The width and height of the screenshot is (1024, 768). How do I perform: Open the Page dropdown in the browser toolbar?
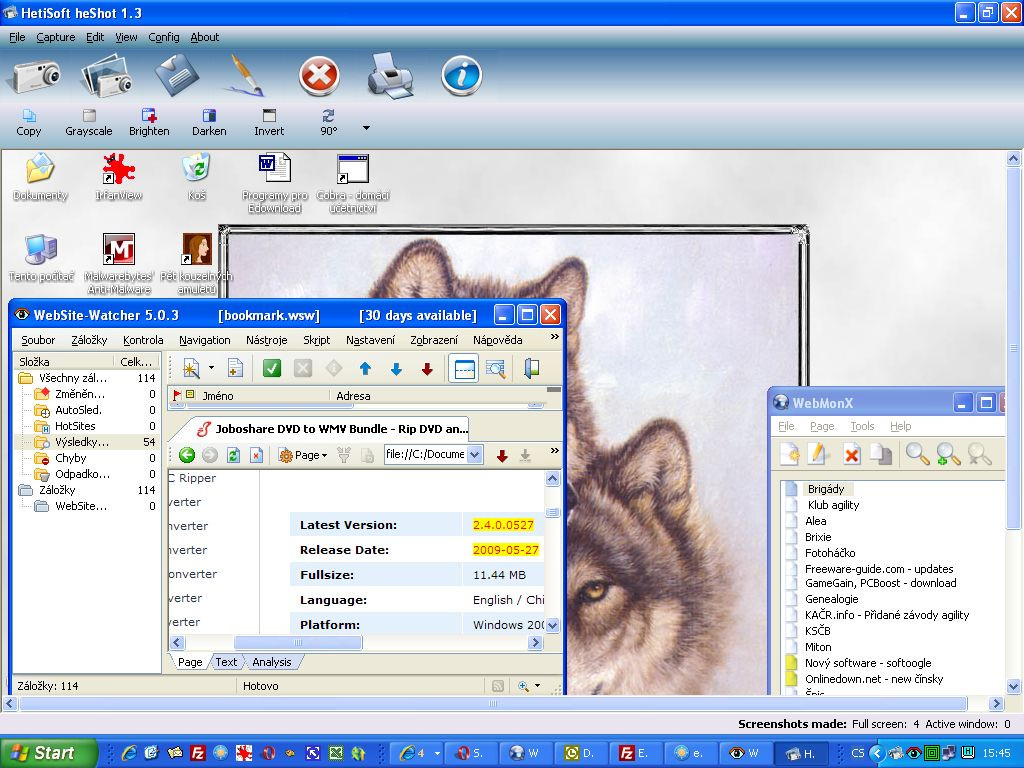302,455
